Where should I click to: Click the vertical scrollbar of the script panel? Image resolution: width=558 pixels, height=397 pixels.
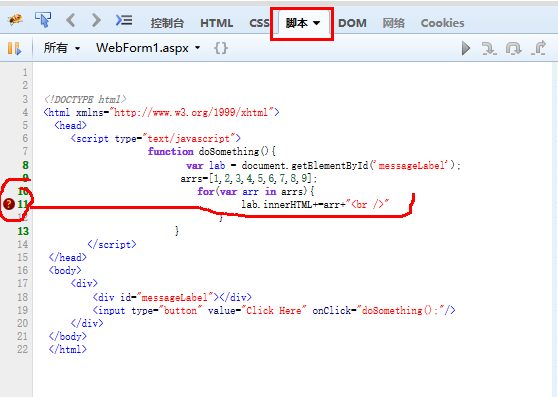(555, 229)
